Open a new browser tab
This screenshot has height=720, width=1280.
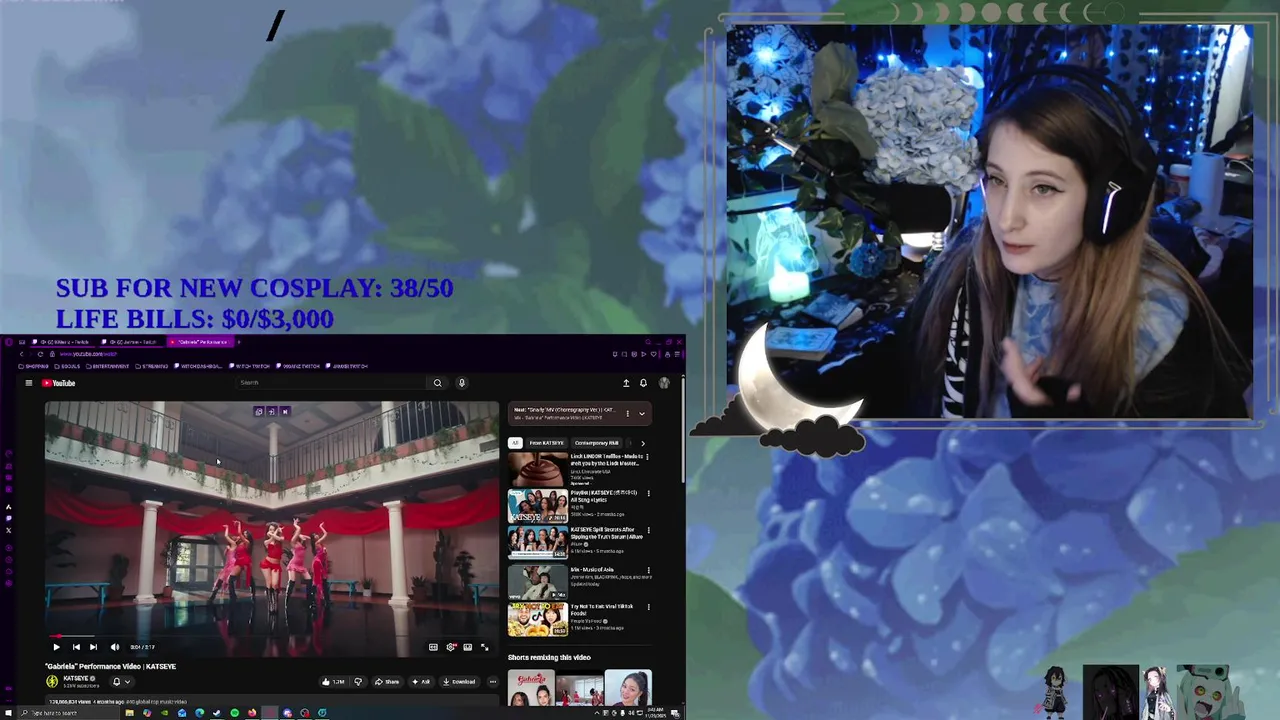click(238, 342)
